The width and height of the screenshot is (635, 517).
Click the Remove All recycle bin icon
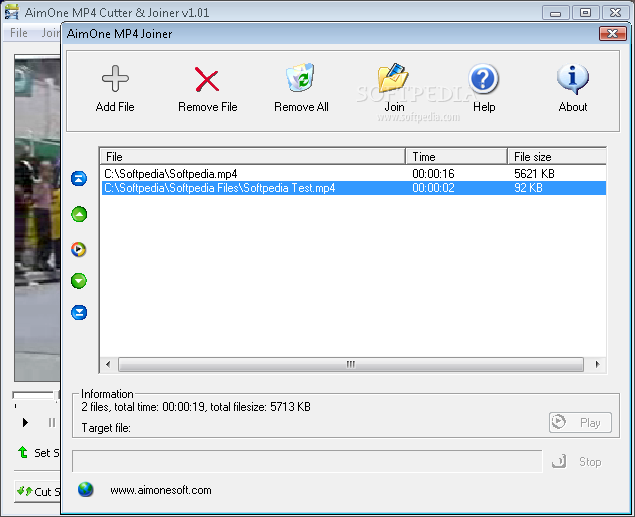(x=300, y=77)
